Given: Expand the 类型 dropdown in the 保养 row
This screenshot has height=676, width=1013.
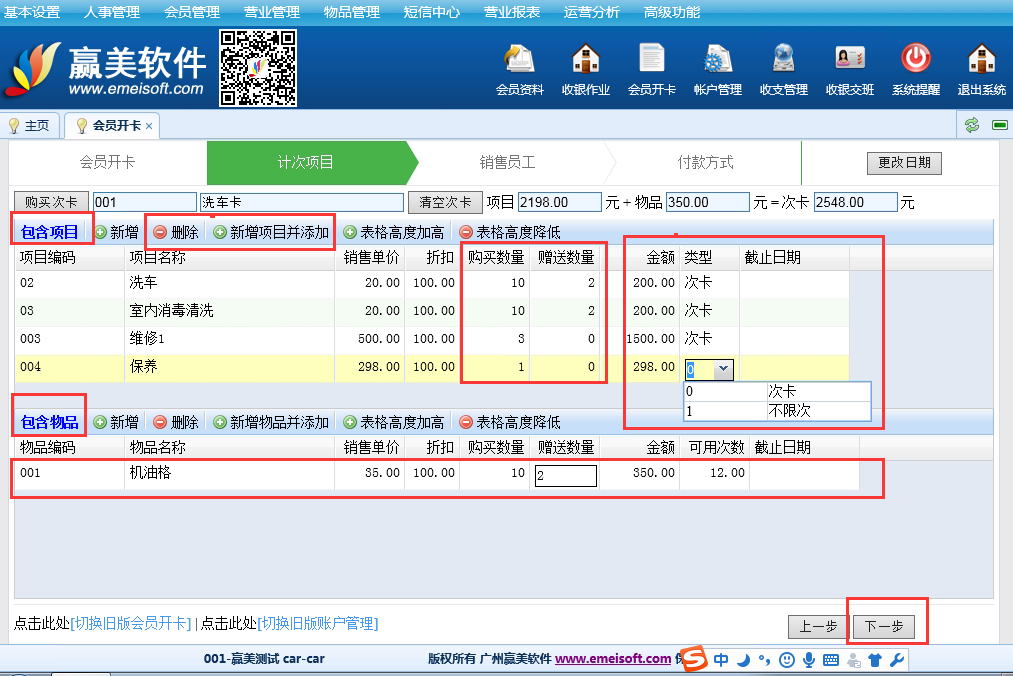Looking at the screenshot, I should point(724,369).
